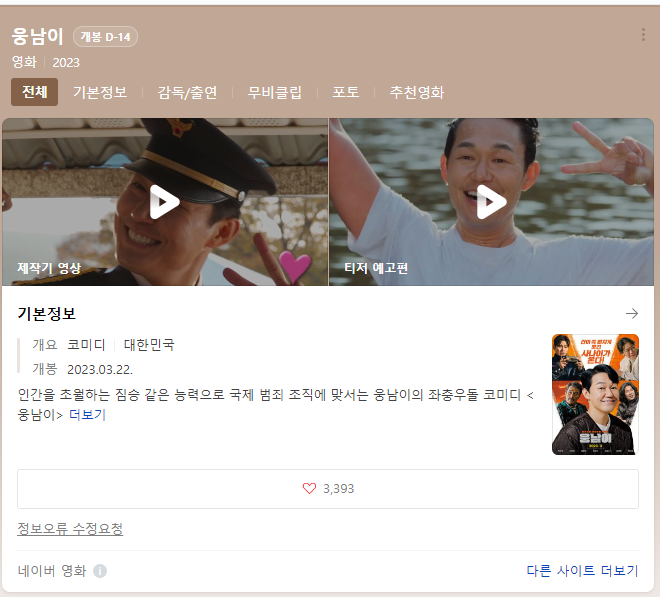660x597 pixels.
Task: Expand synopsis with 더보기 link
Action: point(87,415)
